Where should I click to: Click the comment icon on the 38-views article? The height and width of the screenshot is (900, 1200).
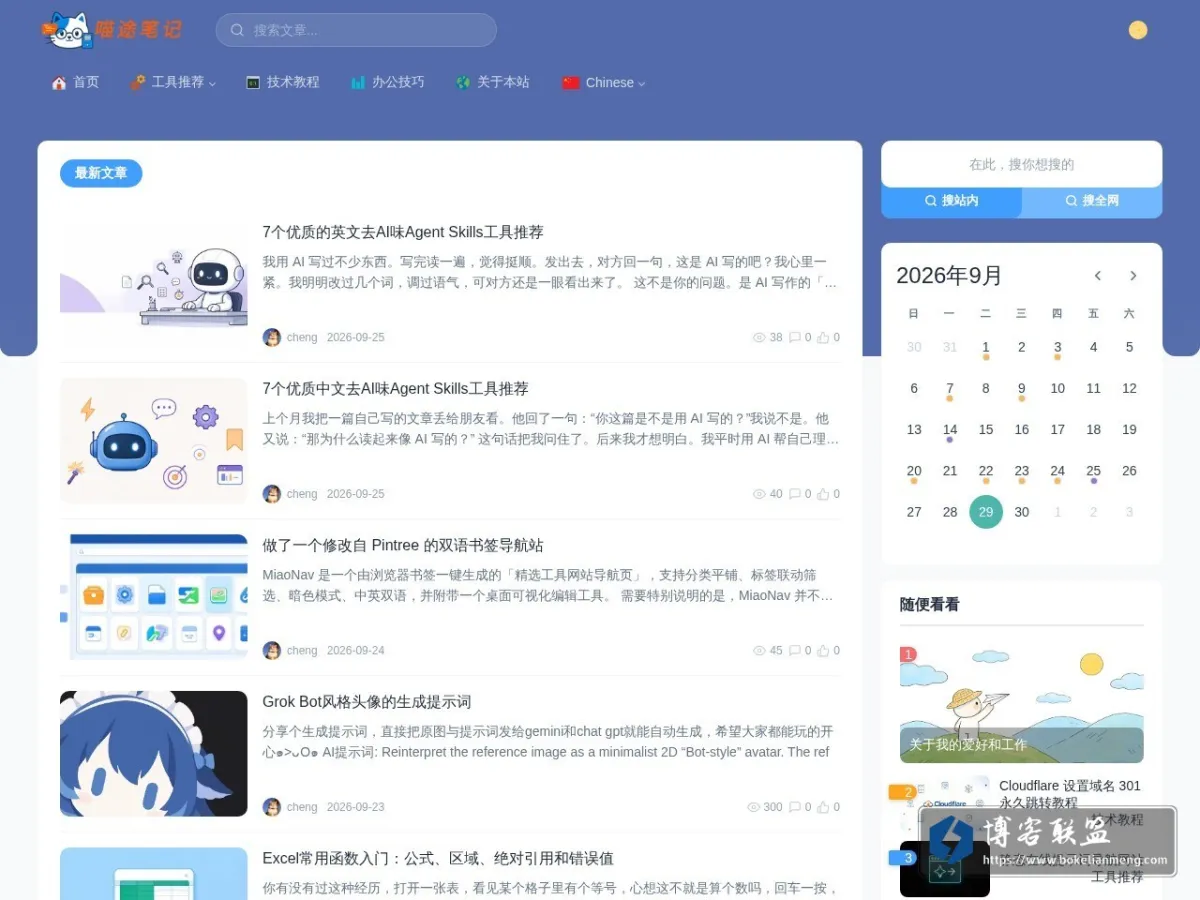tap(795, 338)
